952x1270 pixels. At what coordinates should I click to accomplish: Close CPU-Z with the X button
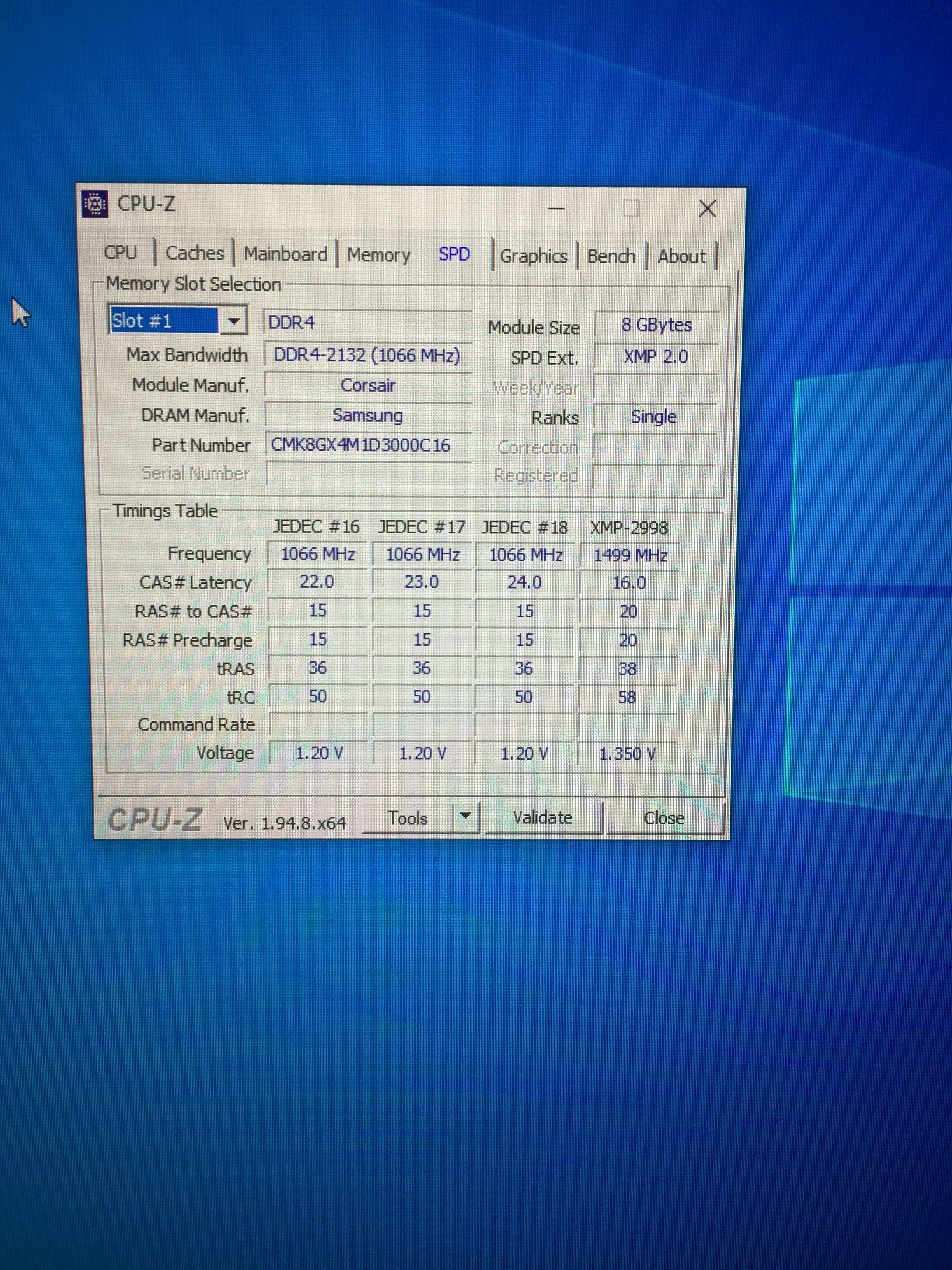pos(707,209)
